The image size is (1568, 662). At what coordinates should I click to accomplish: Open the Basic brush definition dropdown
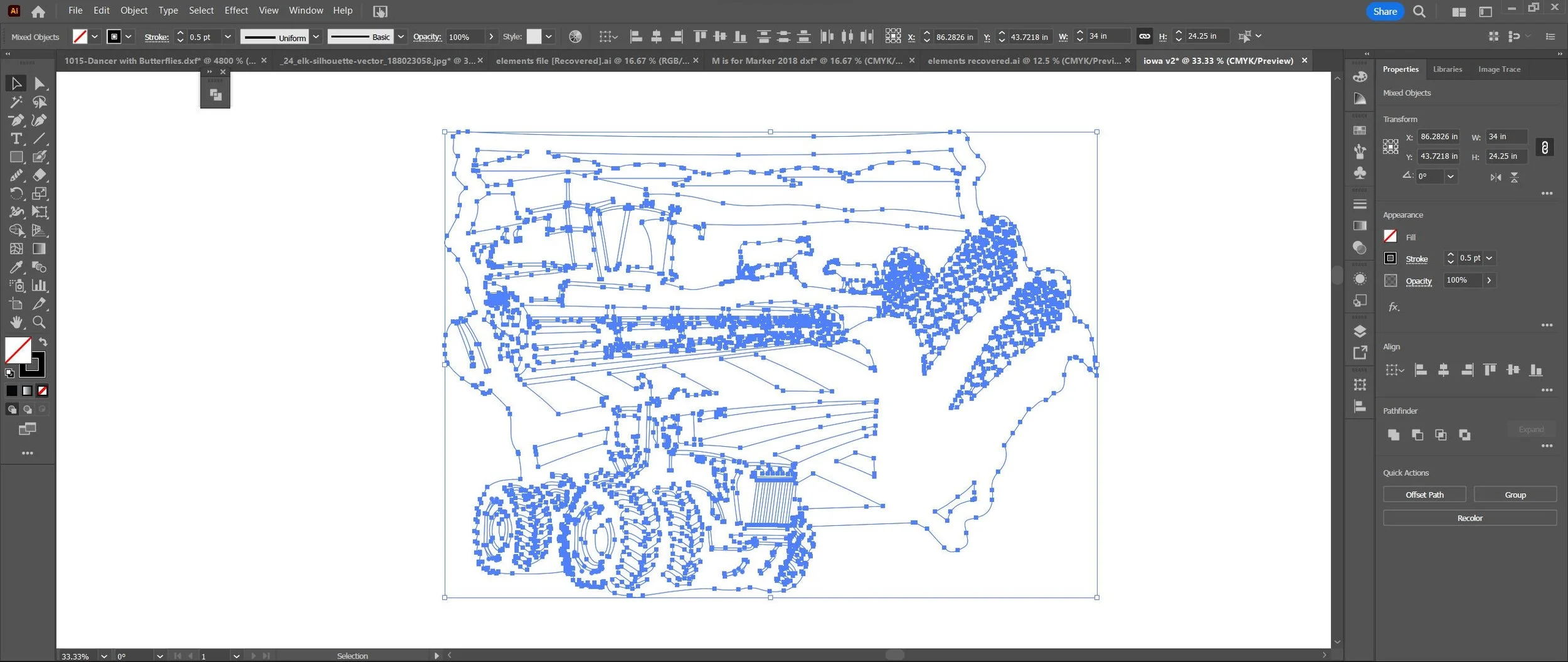401,36
